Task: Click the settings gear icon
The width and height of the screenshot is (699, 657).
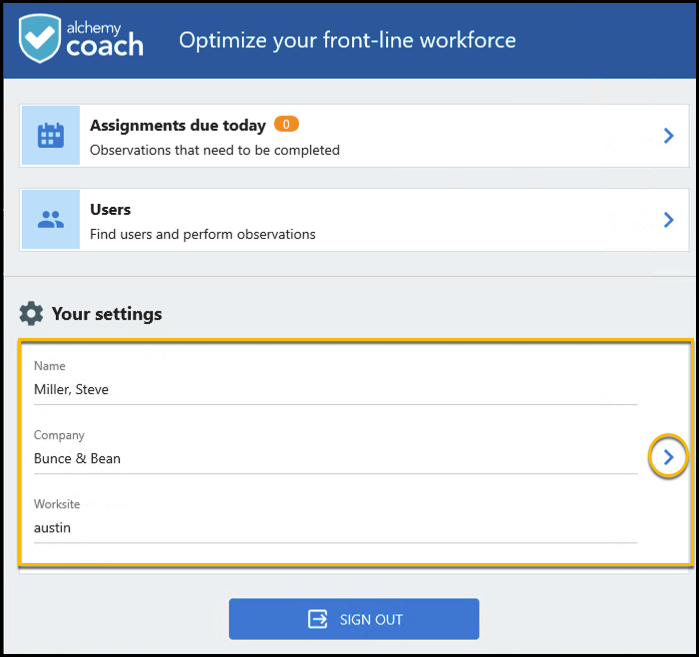Action: click(x=32, y=314)
